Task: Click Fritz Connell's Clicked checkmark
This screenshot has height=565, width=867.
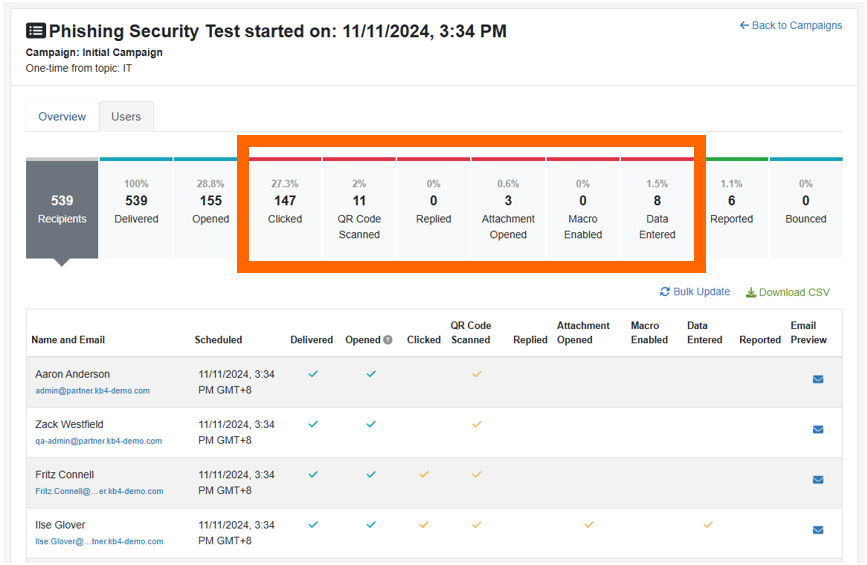Action: pyautogui.click(x=424, y=475)
